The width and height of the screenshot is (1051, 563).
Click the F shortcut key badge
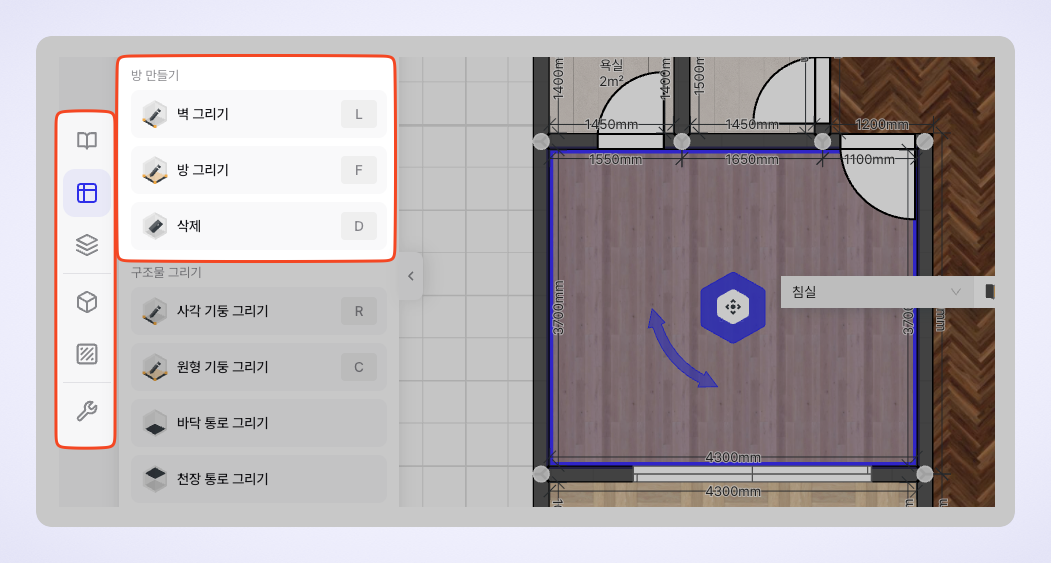click(359, 170)
